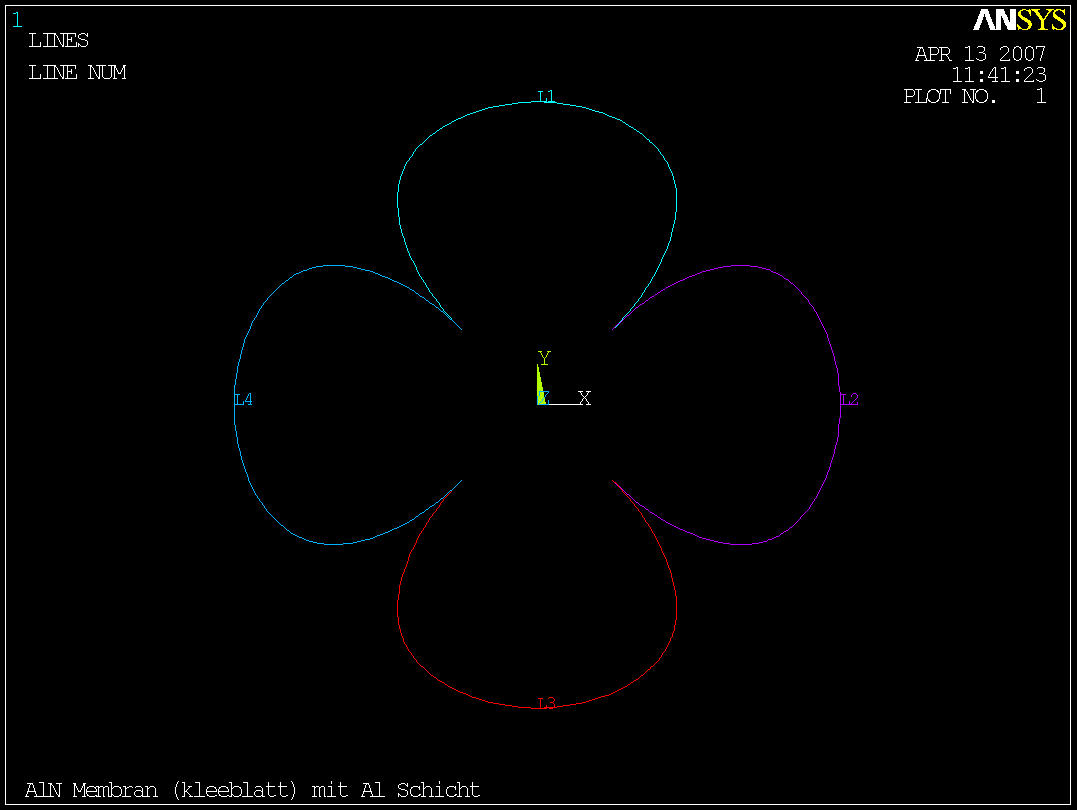This screenshot has width=1077, height=810.
Task: Click the time stamp 11:41:23
Action: [x=999, y=74]
